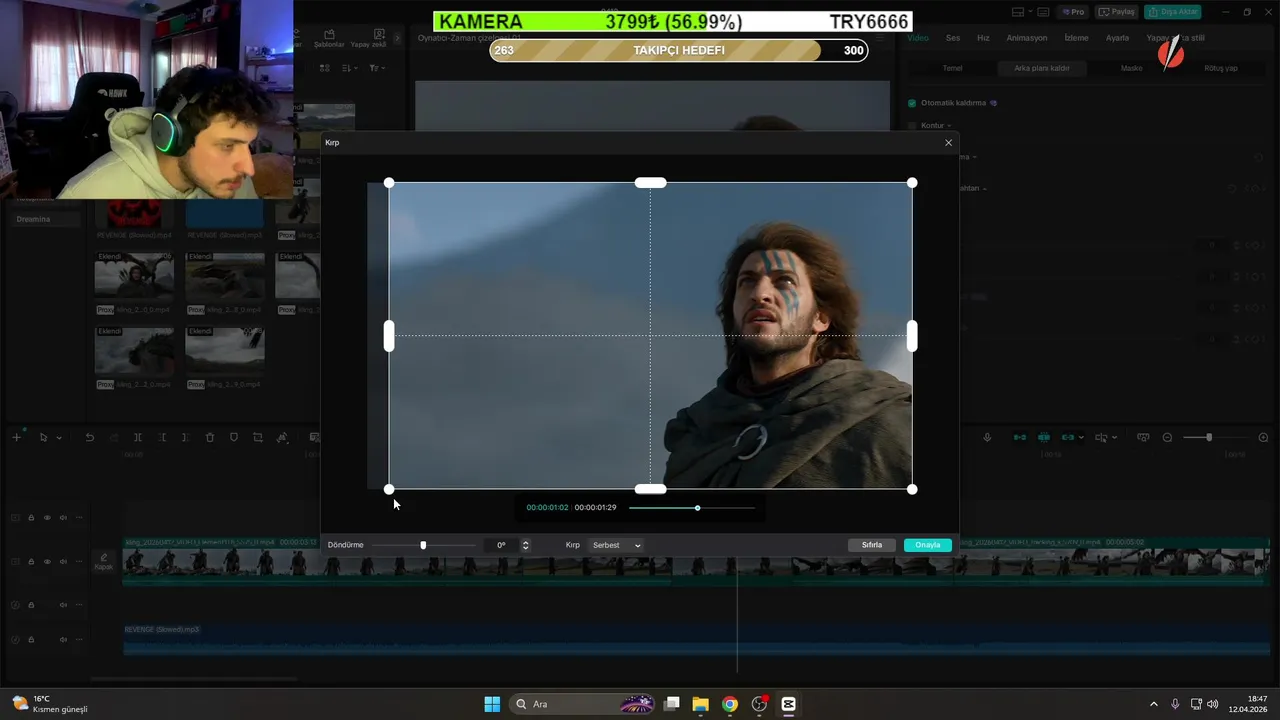Open the Temel sub-tab
The height and width of the screenshot is (720, 1280).
(952, 68)
